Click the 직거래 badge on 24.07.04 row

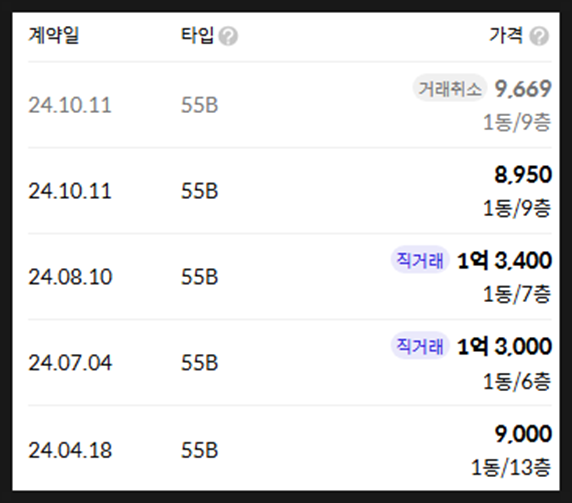pyautogui.click(x=420, y=346)
